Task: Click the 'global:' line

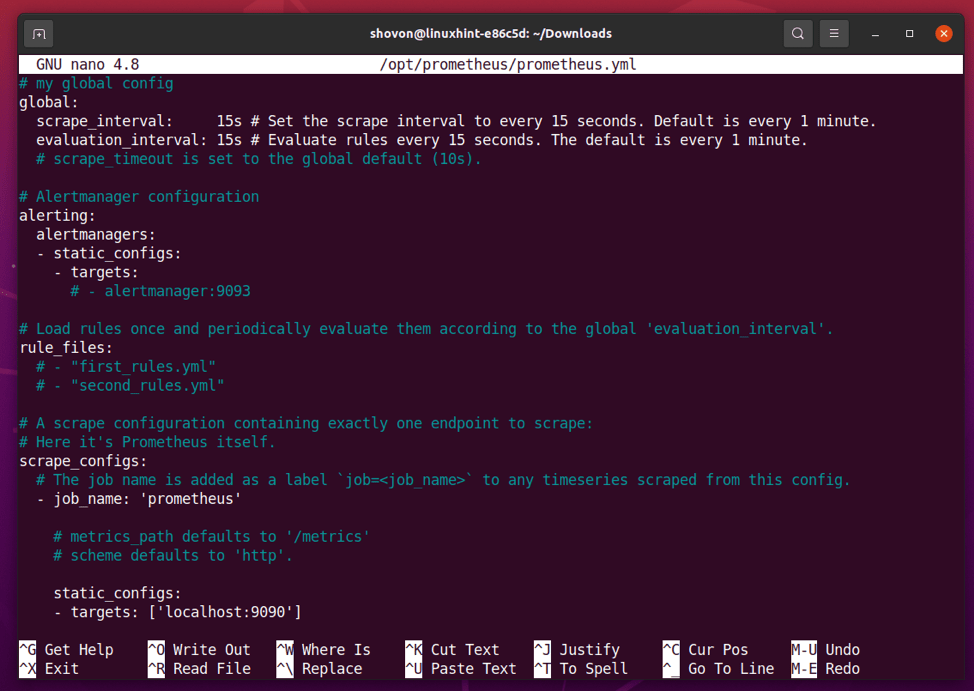Action: [x=49, y=103]
